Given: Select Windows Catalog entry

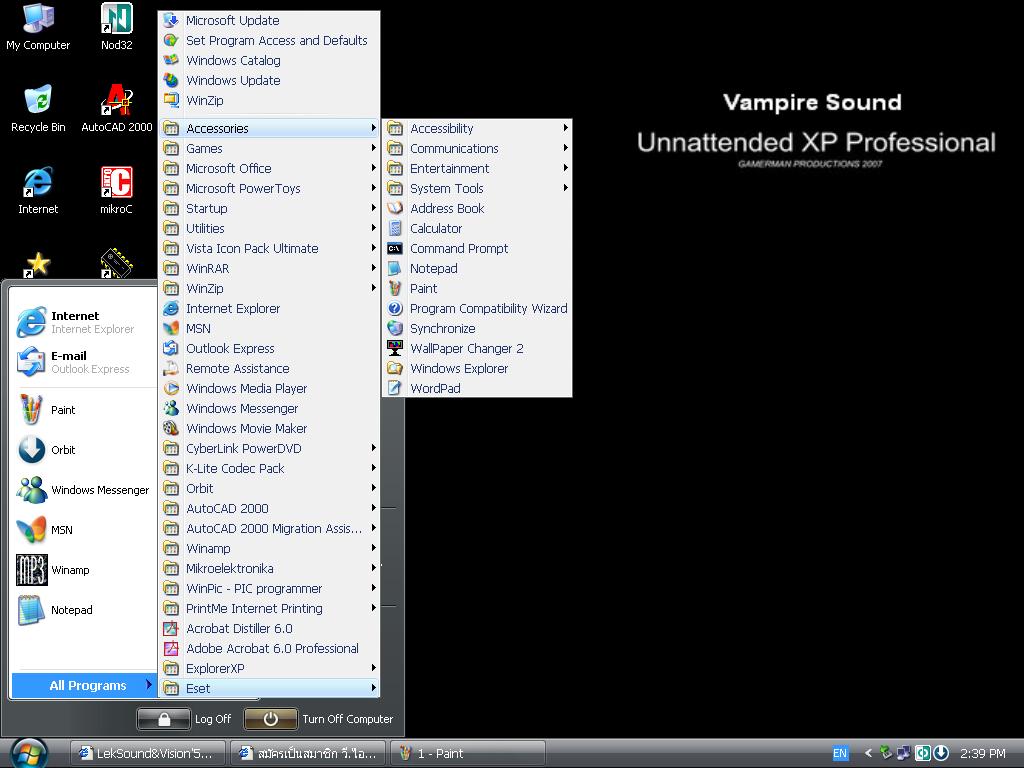Looking at the screenshot, I should click(x=269, y=61).
